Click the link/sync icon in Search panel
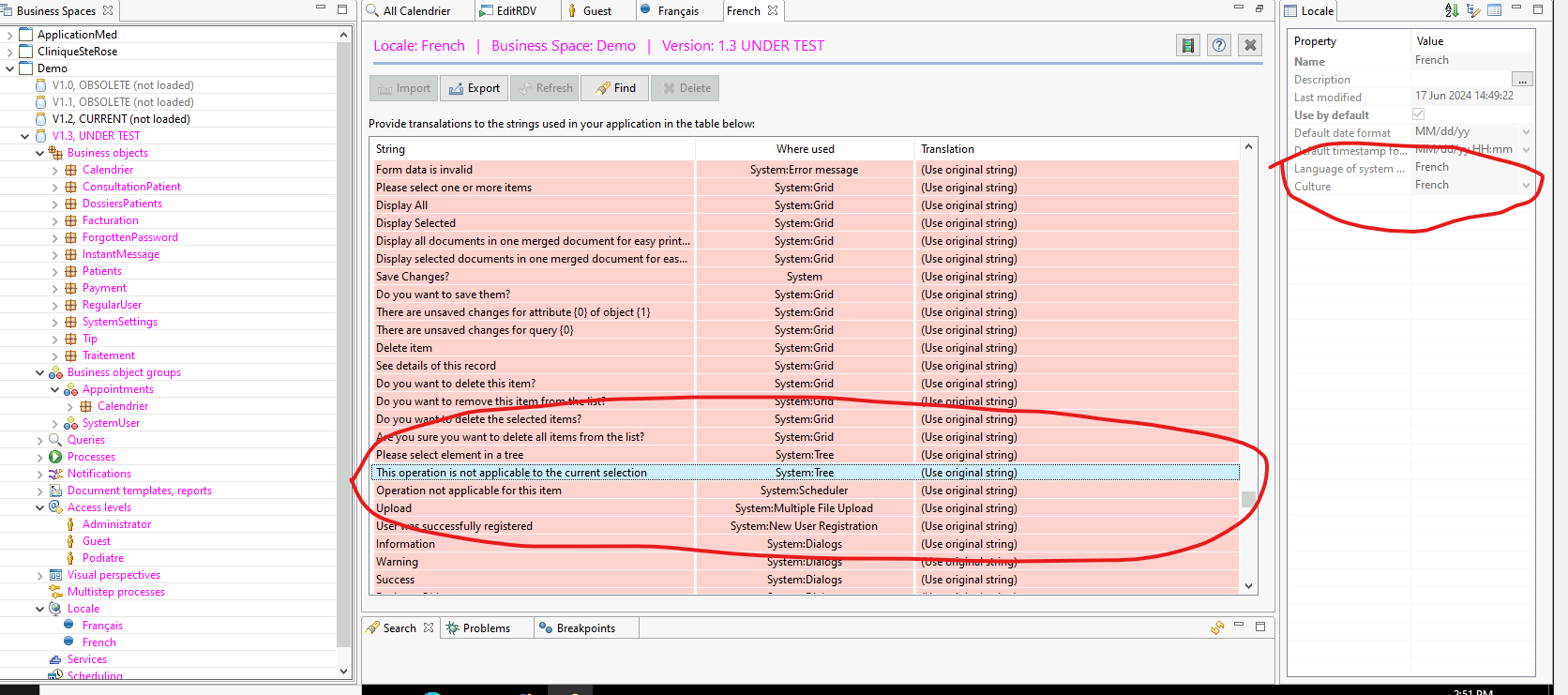The image size is (1568, 695). tap(1217, 627)
